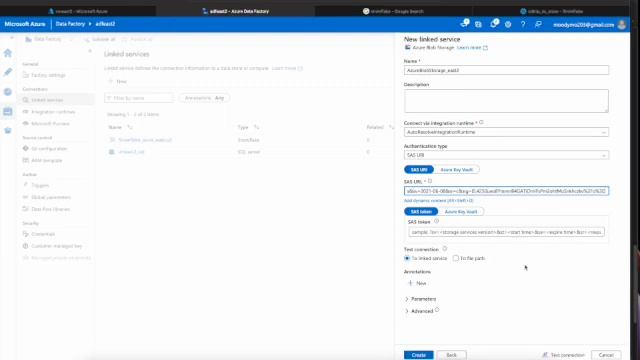The width and height of the screenshot is (640, 360).
Task: Click the Cancel button
Action: [x=606, y=355]
